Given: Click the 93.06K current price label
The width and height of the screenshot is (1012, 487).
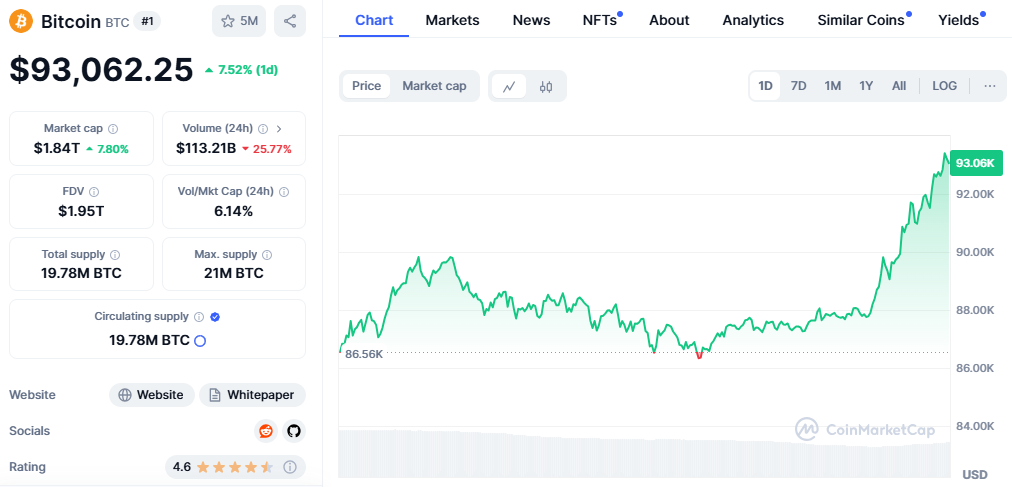Looking at the screenshot, I should pyautogui.click(x=977, y=163).
